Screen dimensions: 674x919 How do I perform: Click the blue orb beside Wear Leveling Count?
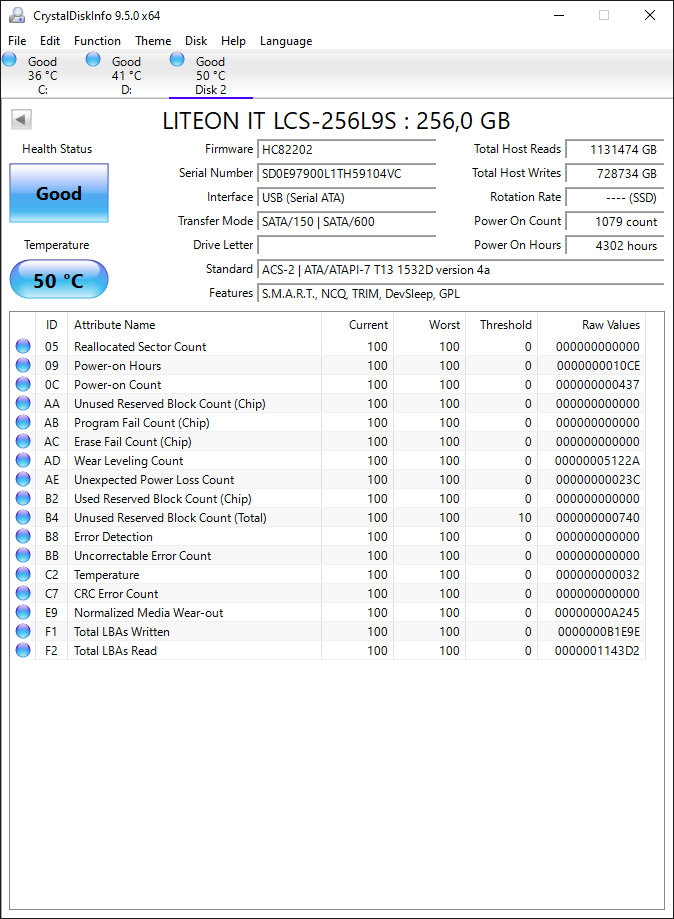23,460
